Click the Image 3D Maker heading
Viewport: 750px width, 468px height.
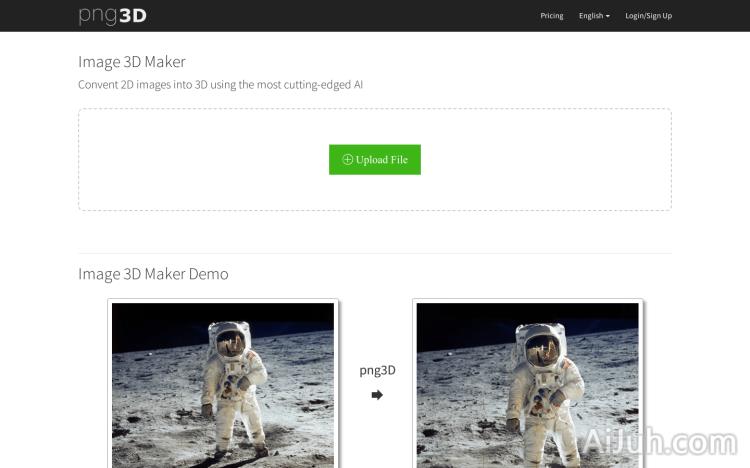pos(132,62)
